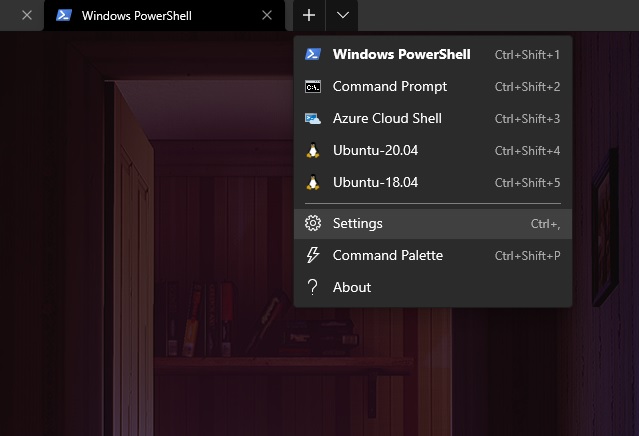This screenshot has width=639, height=436.
Task: Click the PowerShell icon on the tab
Action: click(x=64, y=15)
